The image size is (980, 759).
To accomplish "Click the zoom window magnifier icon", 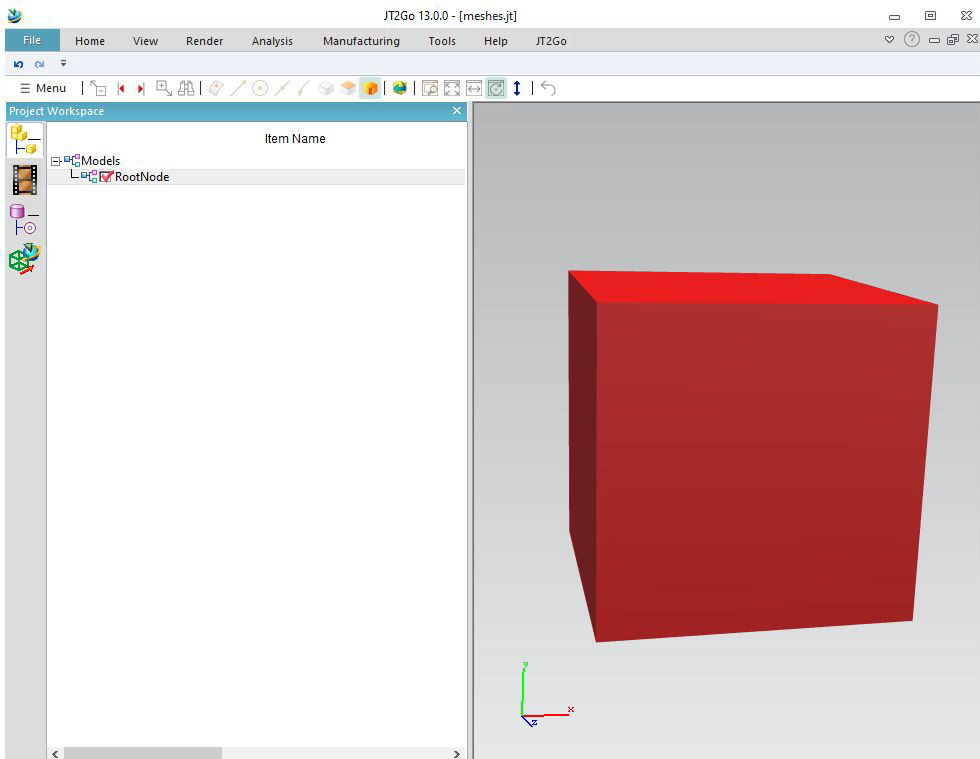I will point(430,88).
